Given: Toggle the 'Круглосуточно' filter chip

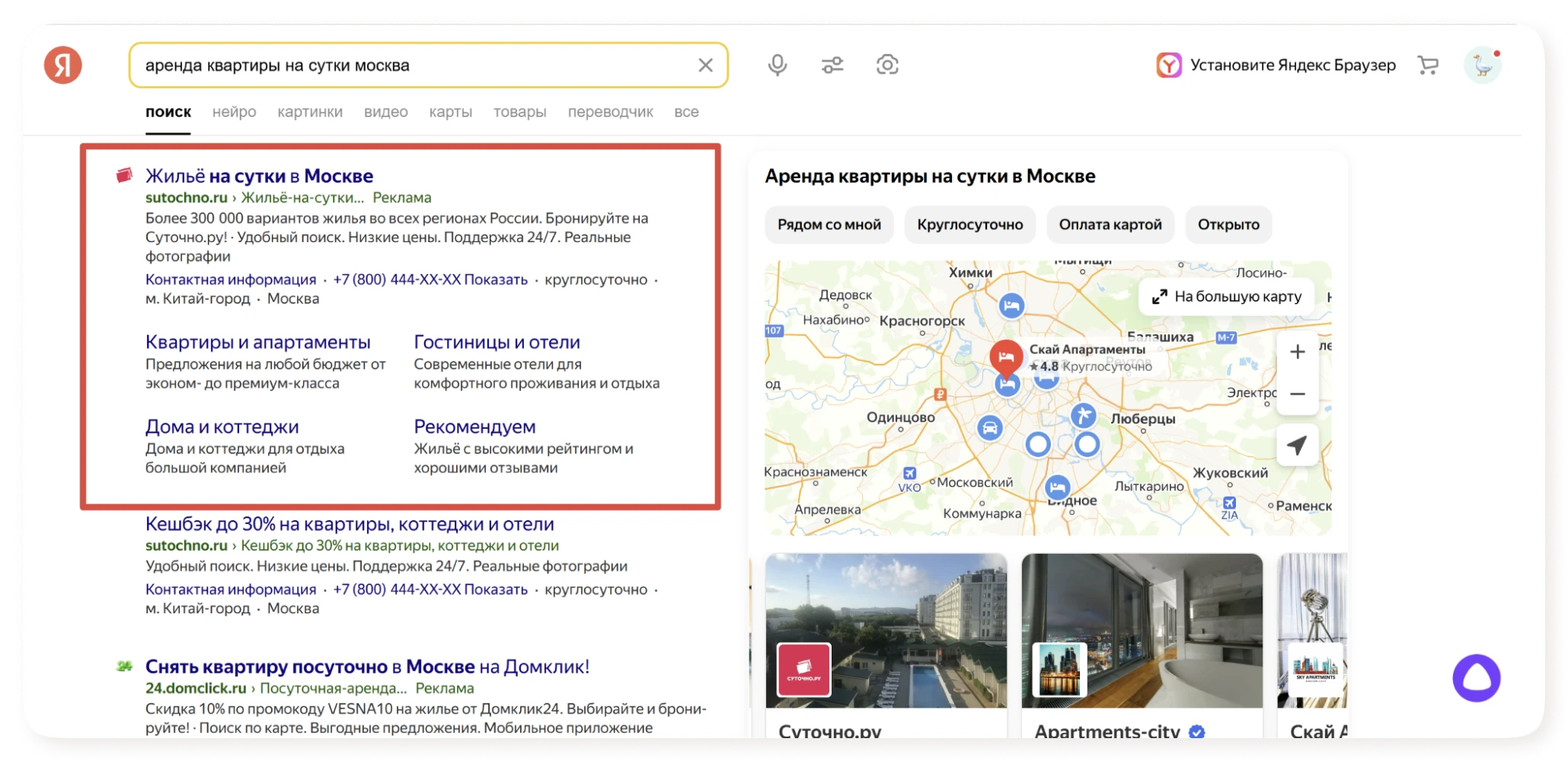Looking at the screenshot, I should point(970,225).
